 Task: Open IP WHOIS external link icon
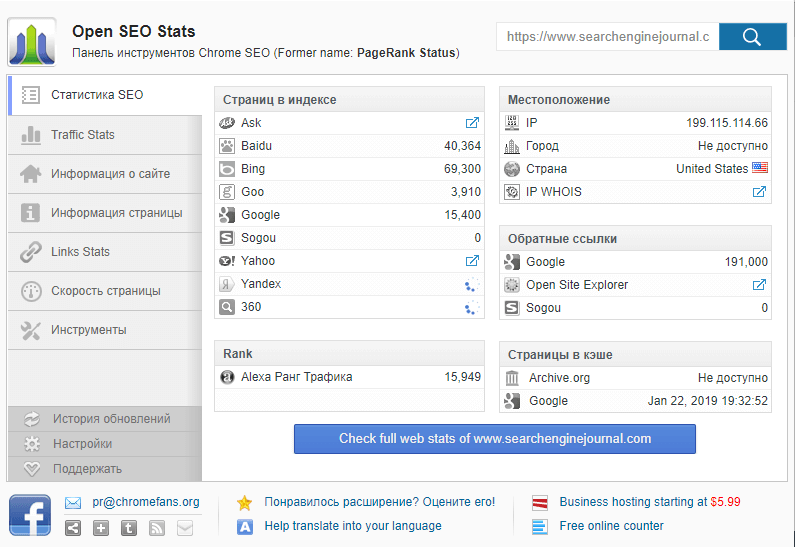click(x=759, y=192)
